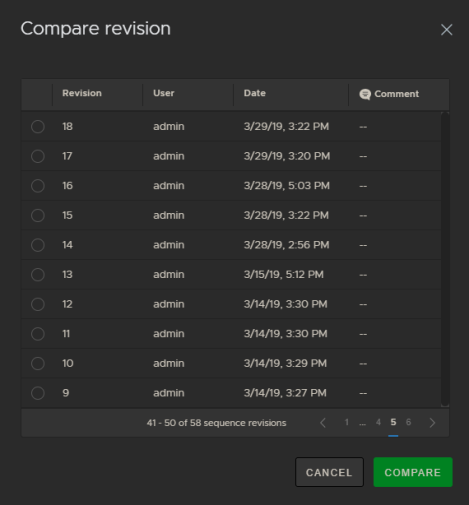Close the Compare revision dialog
469x505 pixels.
coord(446,30)
